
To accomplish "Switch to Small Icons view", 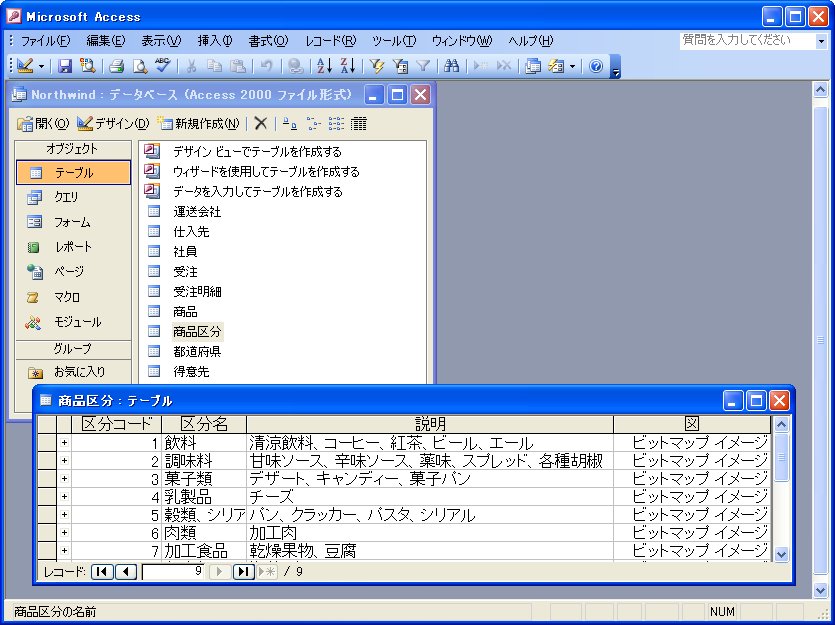I will coord(313,124).
